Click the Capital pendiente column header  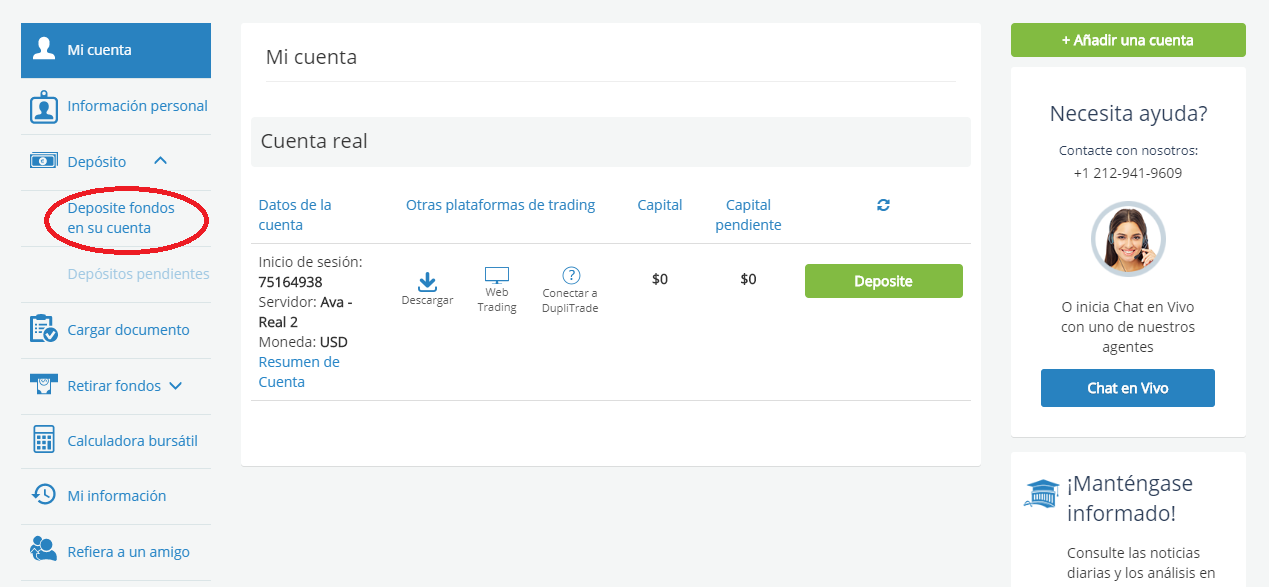click(748, 215)
